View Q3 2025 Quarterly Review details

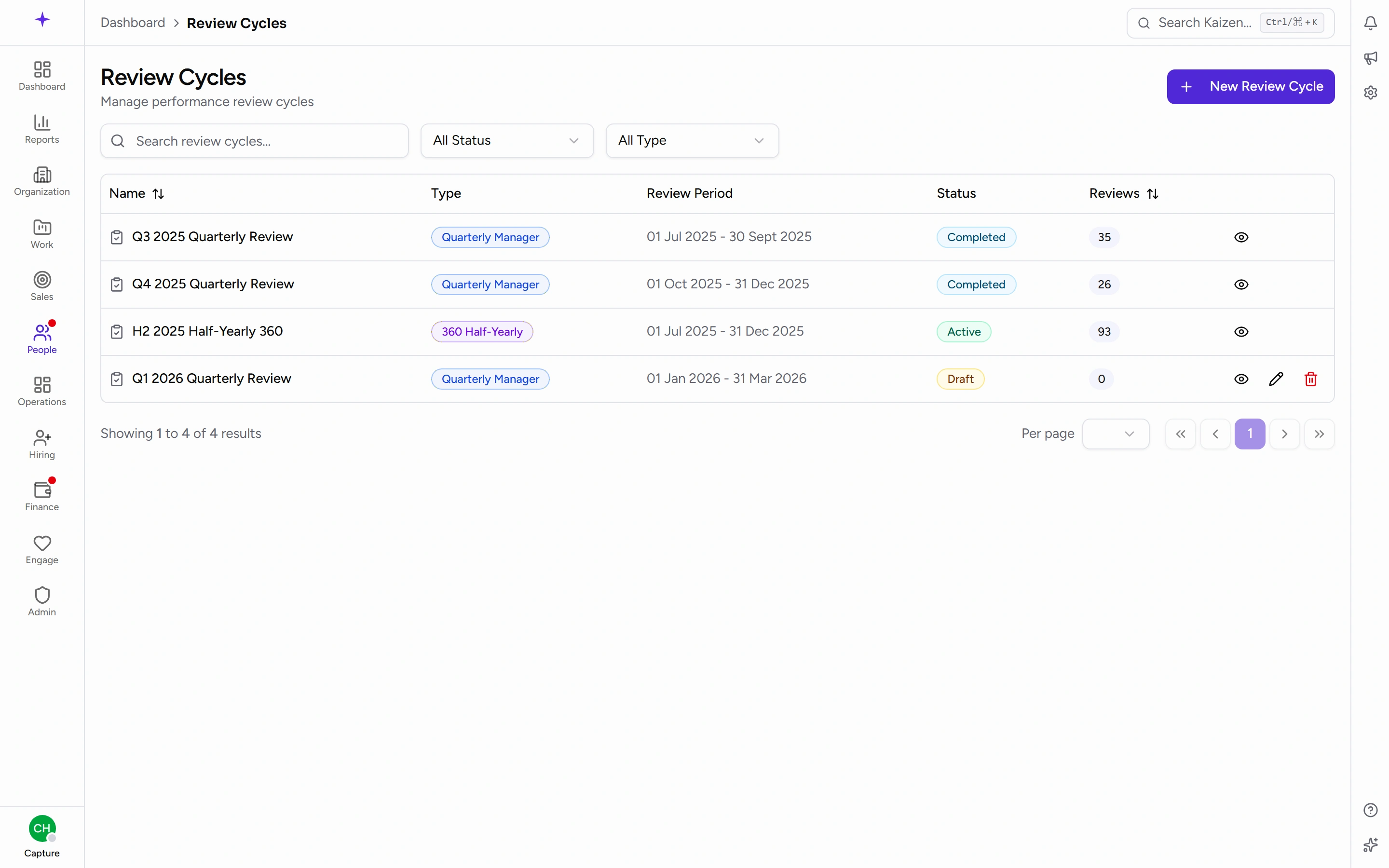tap(1241, 237)
